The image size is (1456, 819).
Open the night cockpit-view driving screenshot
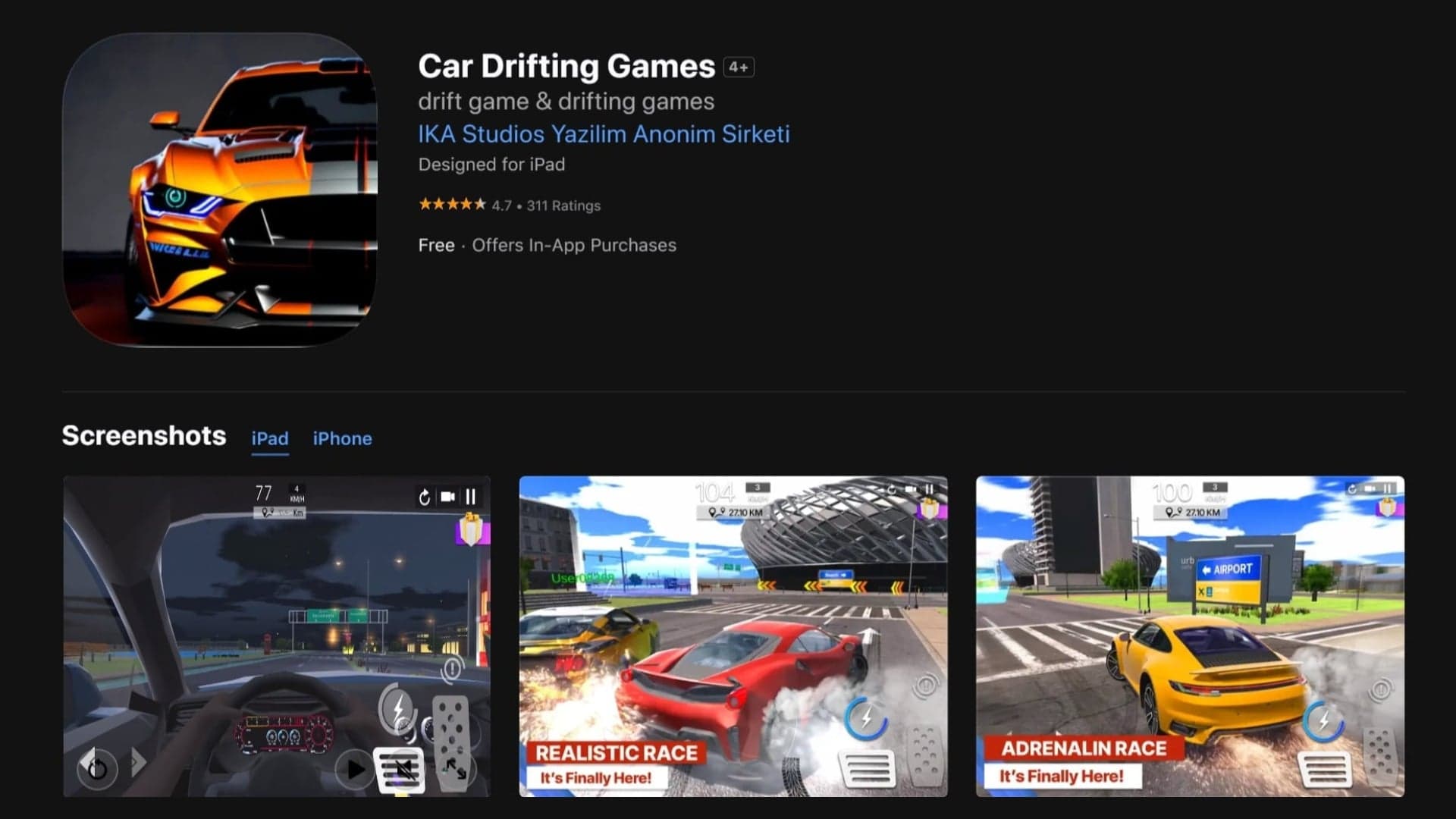tap(277, 636)
